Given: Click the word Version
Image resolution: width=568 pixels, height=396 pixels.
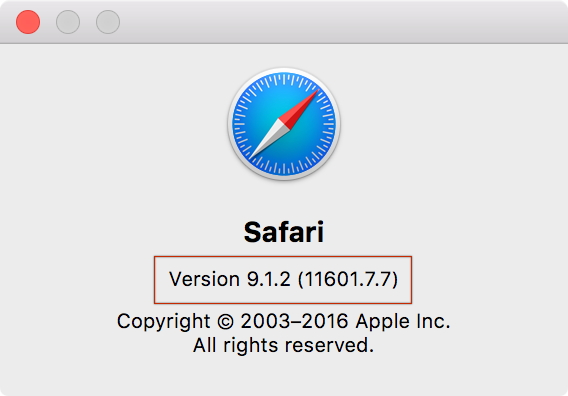Looking at the screenshot, I should (204, 279).
